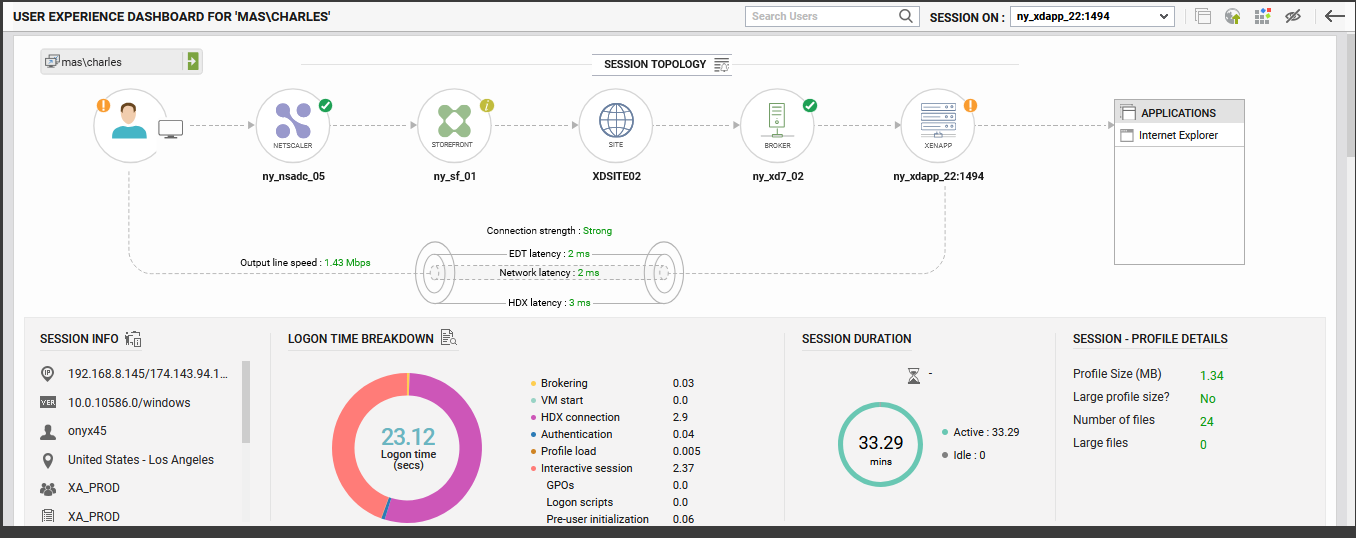Click the Session Info panel scrollbar
The height and width of the screenshot is (538, 1356).
(x=246, y=402)
